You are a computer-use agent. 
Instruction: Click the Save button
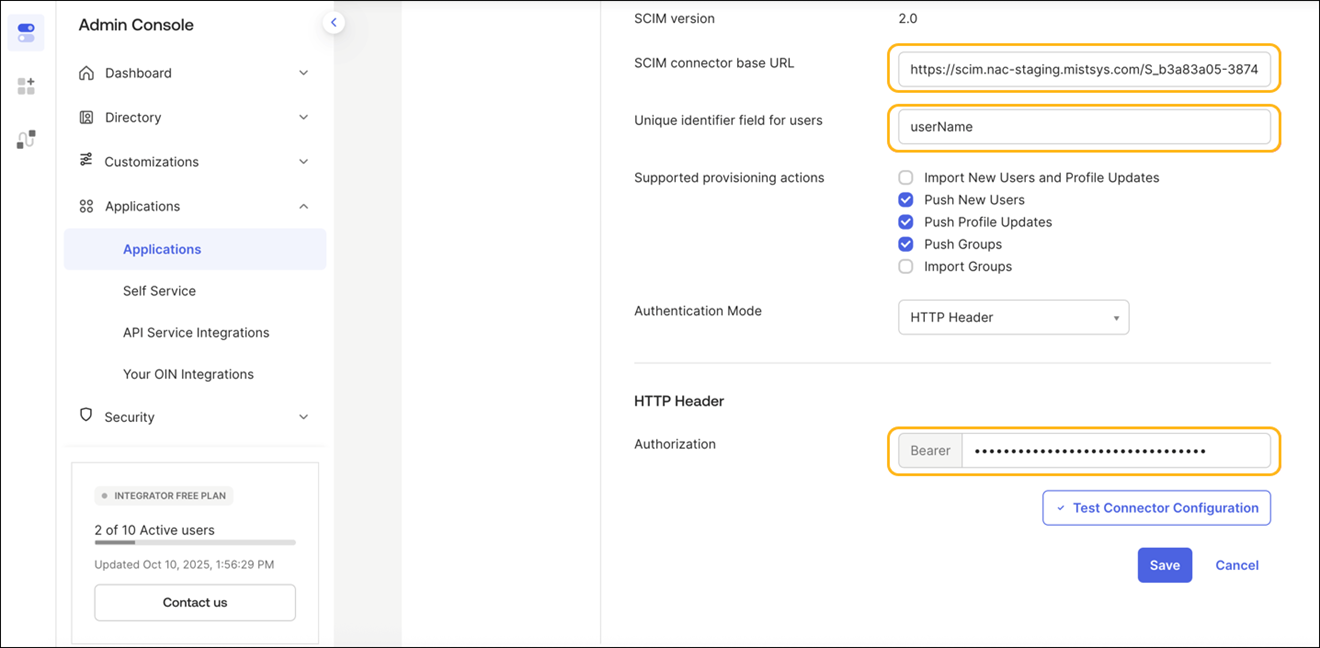(1164, 565)
